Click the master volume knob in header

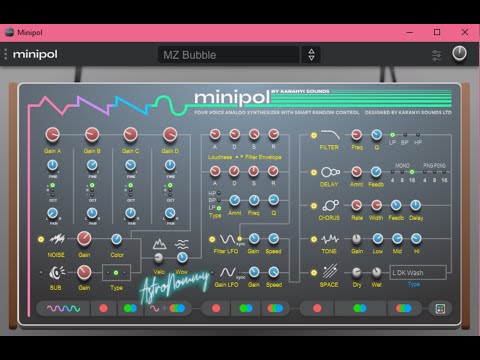[x=459, y=54]
